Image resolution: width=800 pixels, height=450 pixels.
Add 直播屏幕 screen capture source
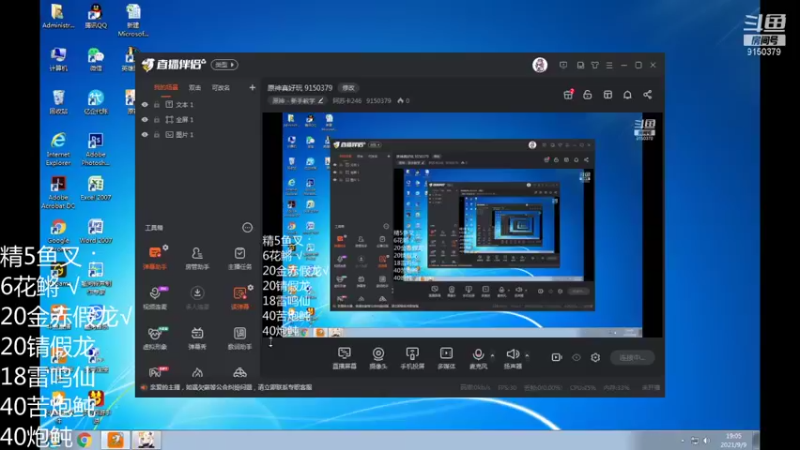(344, 358)
